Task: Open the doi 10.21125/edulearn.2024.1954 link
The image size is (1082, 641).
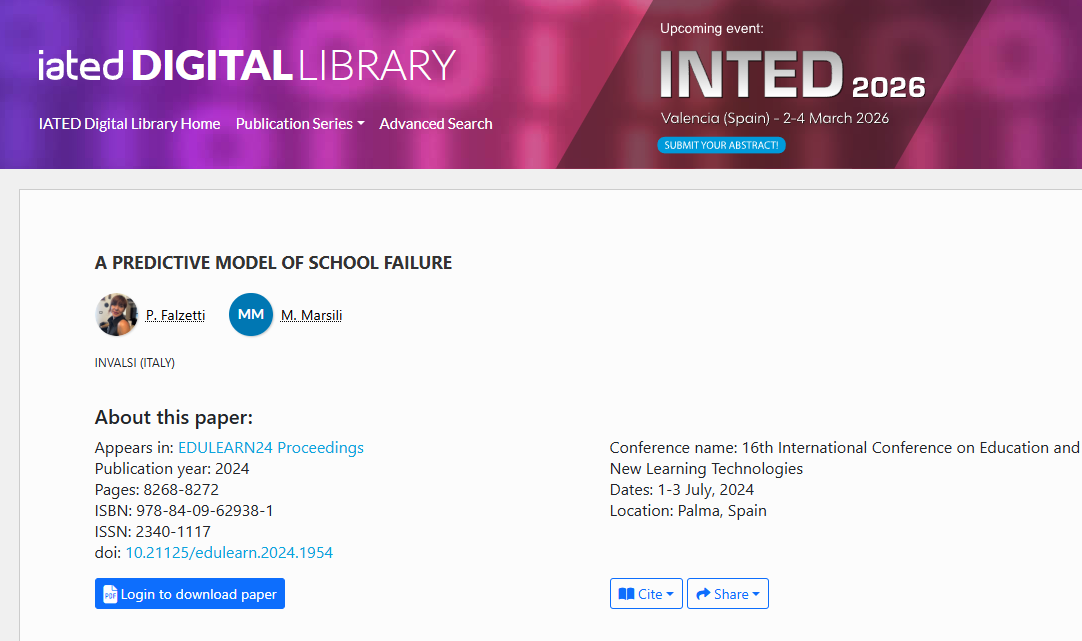Action: pos(229,552)
